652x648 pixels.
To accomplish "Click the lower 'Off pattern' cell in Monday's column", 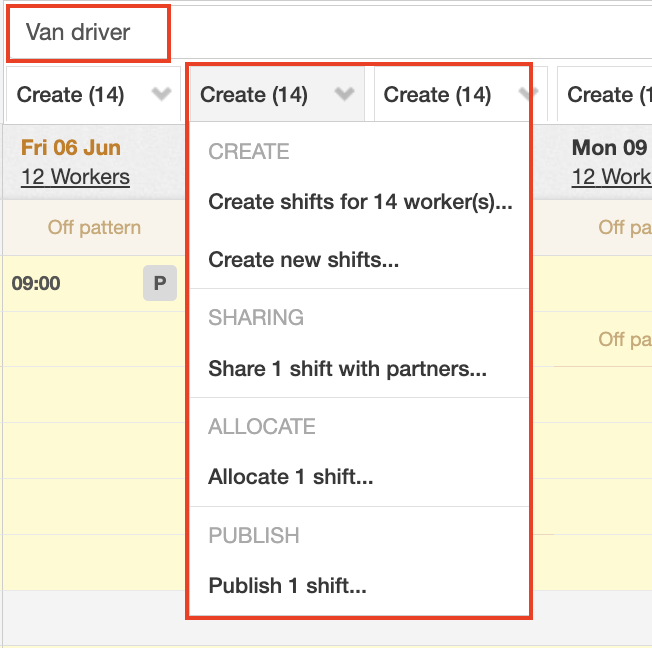I will (624, 340).
